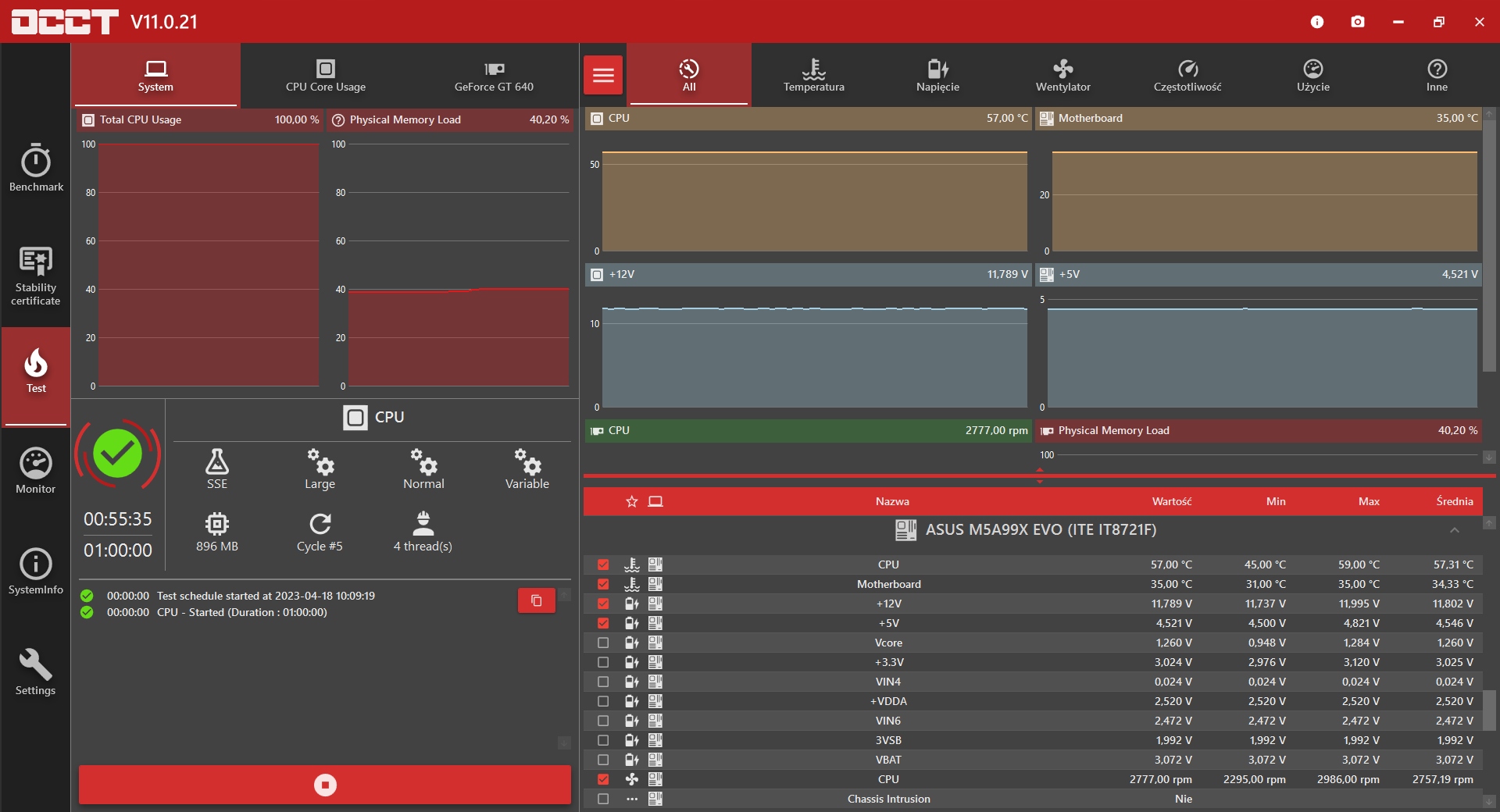Viewport: 1500px width, 812px height.
Task: Open SystemInfo from the sidebar
Action: (x=36, y=572)
